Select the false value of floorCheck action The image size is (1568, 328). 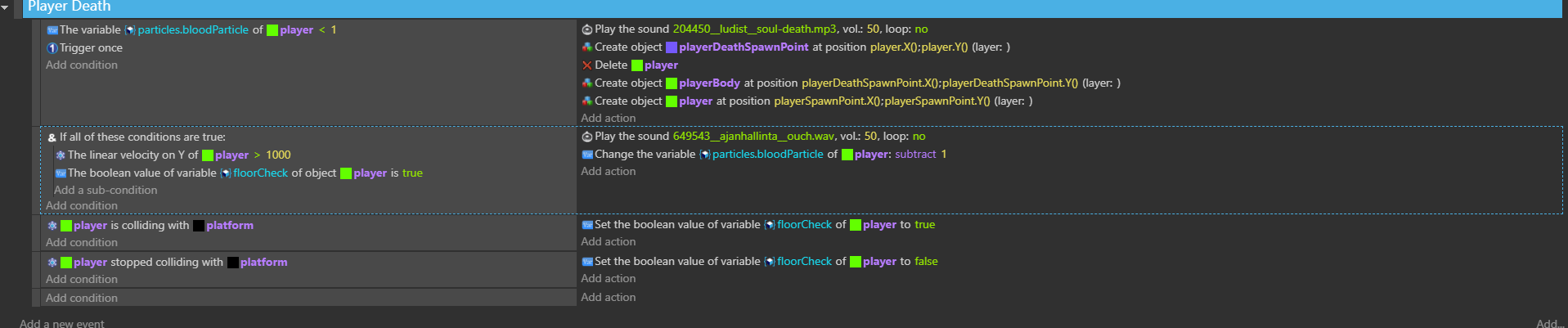(x=926, y=262)
